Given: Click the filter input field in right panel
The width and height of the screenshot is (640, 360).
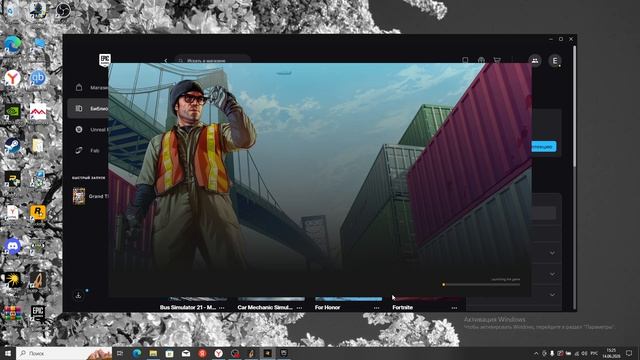Looking at the screenshot, I should tap(544, 213).
